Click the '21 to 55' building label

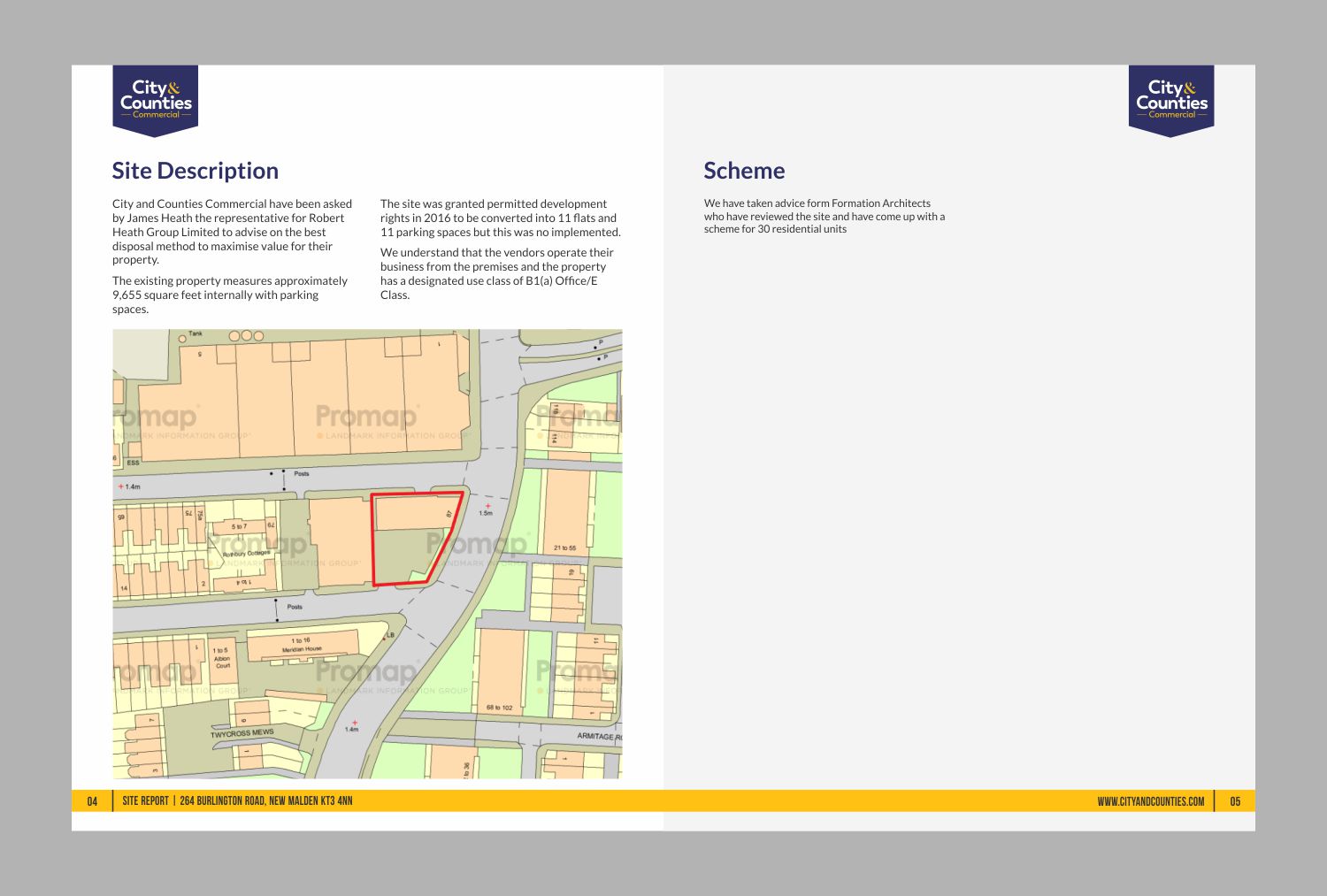[x=564, y=548]
